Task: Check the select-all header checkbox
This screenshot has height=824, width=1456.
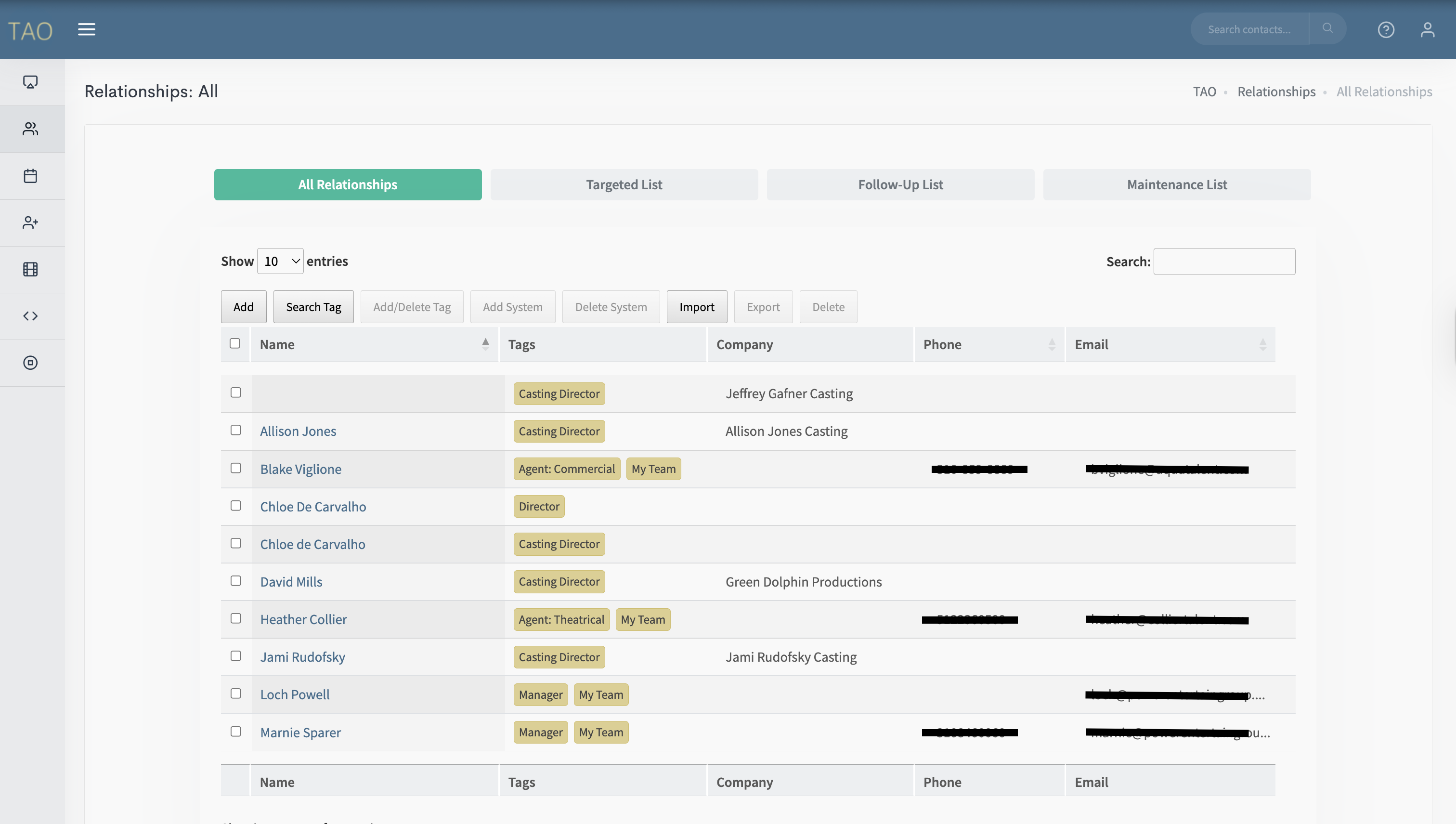Action: [x=235, y=343]
